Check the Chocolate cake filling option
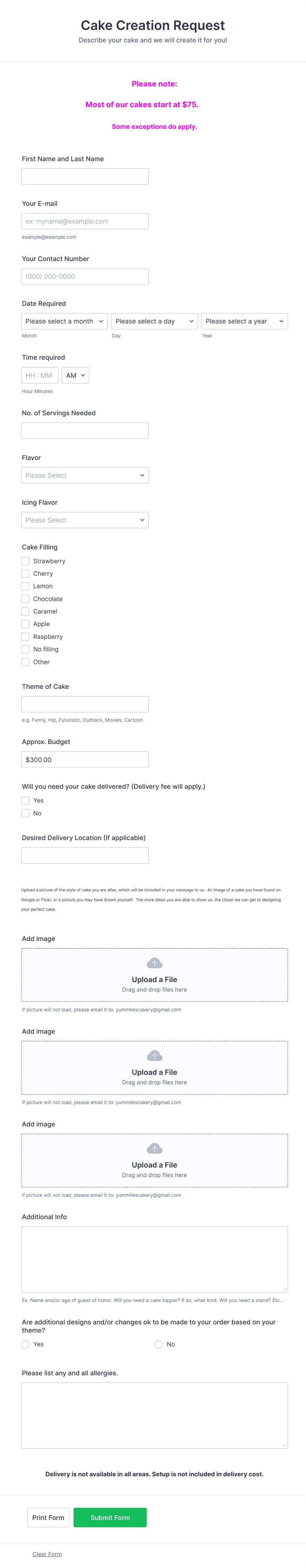 point(25,598)
